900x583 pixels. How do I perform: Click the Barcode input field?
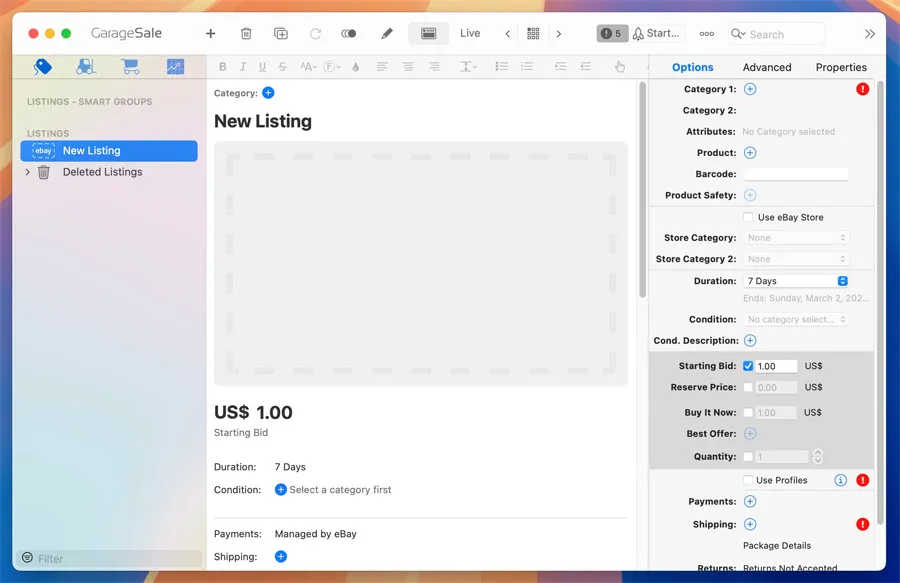pyautogui.click(x=796, y=174)
